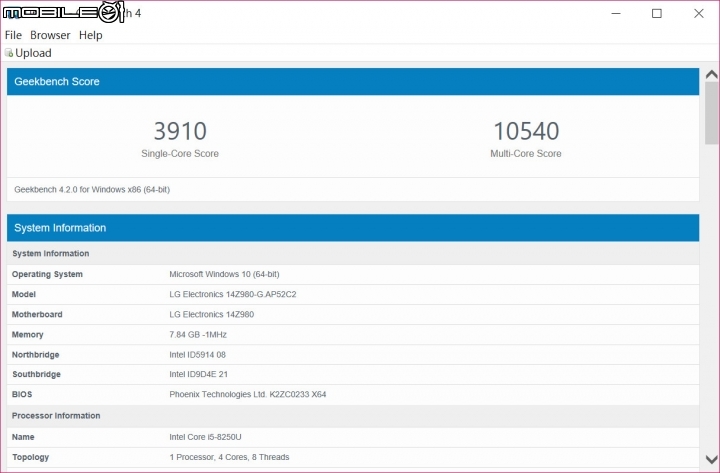720x473 pixels.
Task: Open the File menu
Action: [x=13, y=35]
